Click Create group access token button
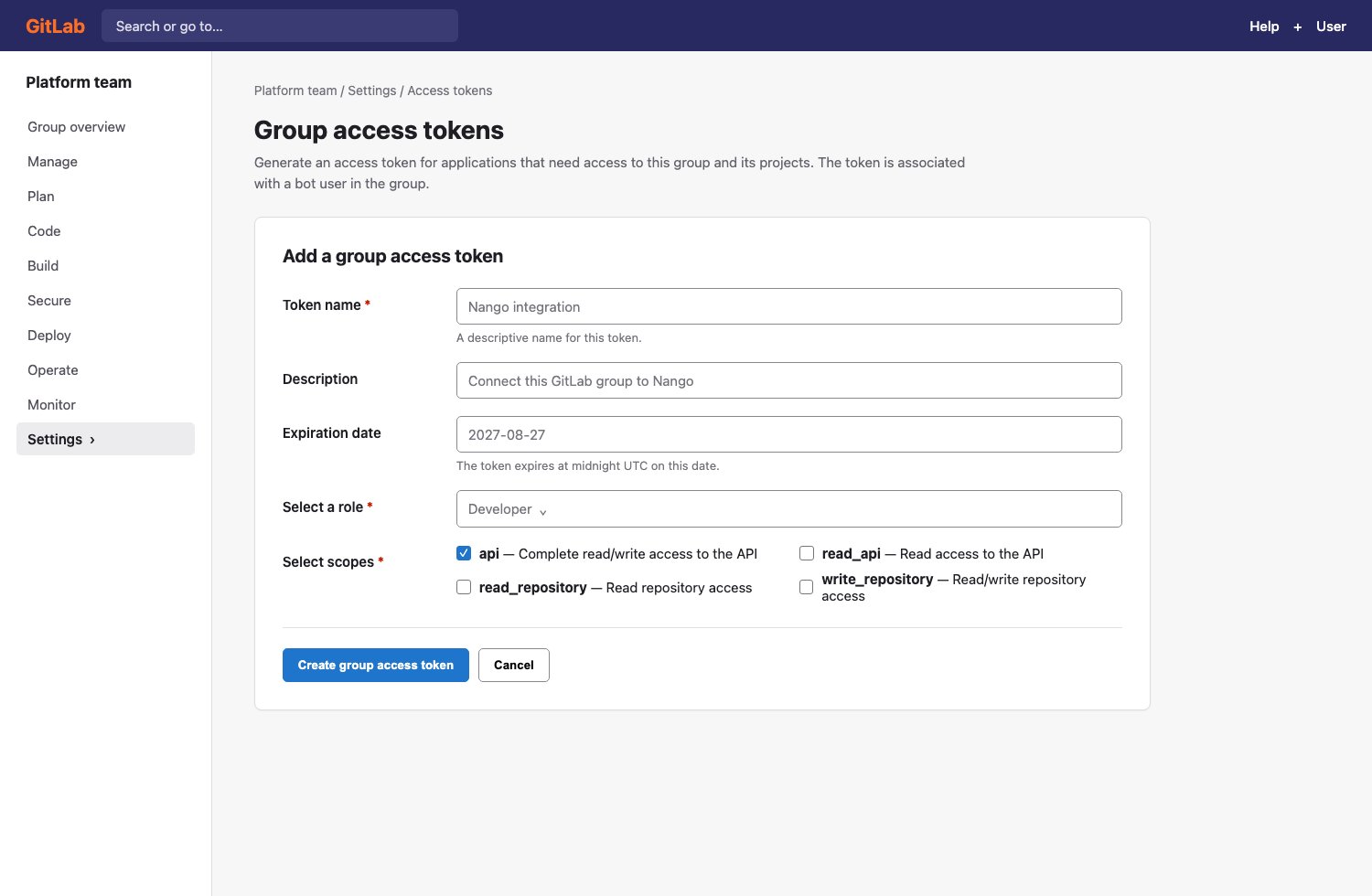1372x896 pixels. click(x=376, y=665)
